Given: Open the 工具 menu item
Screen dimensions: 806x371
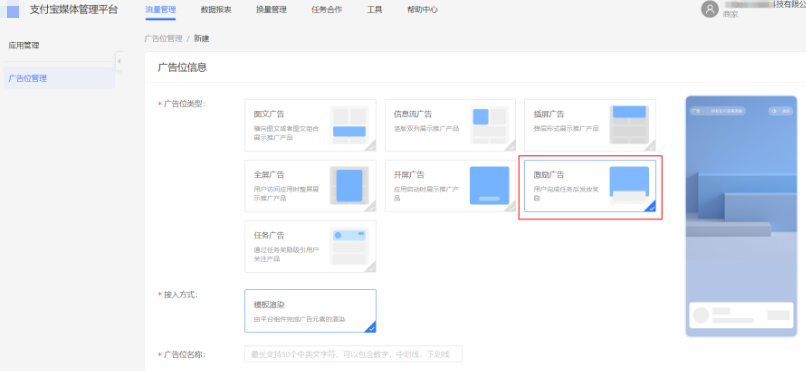Looking at the screenshot, I should (375, 10).
